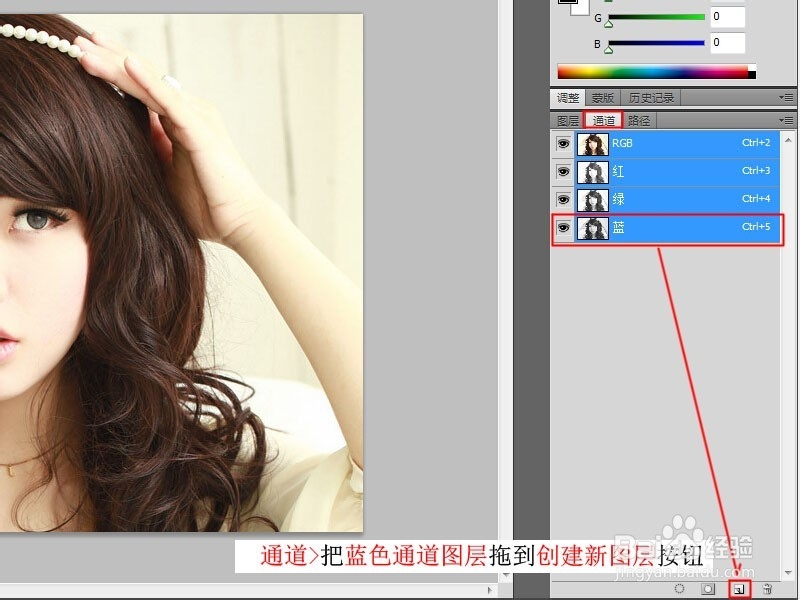Open the 调整 panel group flyout menu
The width and height of the screenshot is (800, 600).
[786, 97]
